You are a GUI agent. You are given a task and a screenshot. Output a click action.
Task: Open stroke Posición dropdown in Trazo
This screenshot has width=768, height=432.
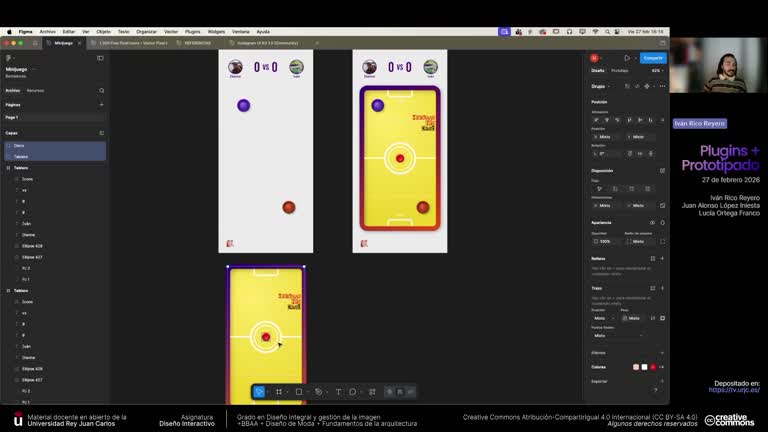603,318
